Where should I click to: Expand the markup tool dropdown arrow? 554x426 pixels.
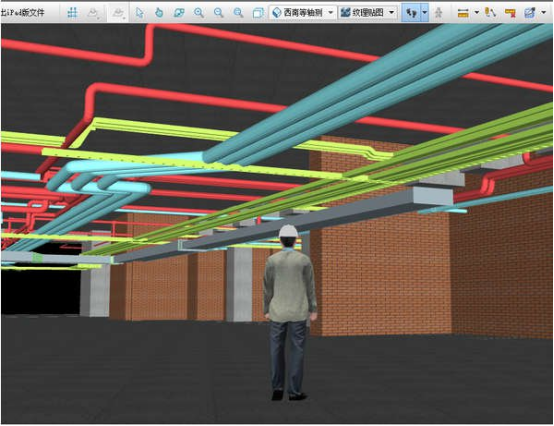[x=543, y=13]
